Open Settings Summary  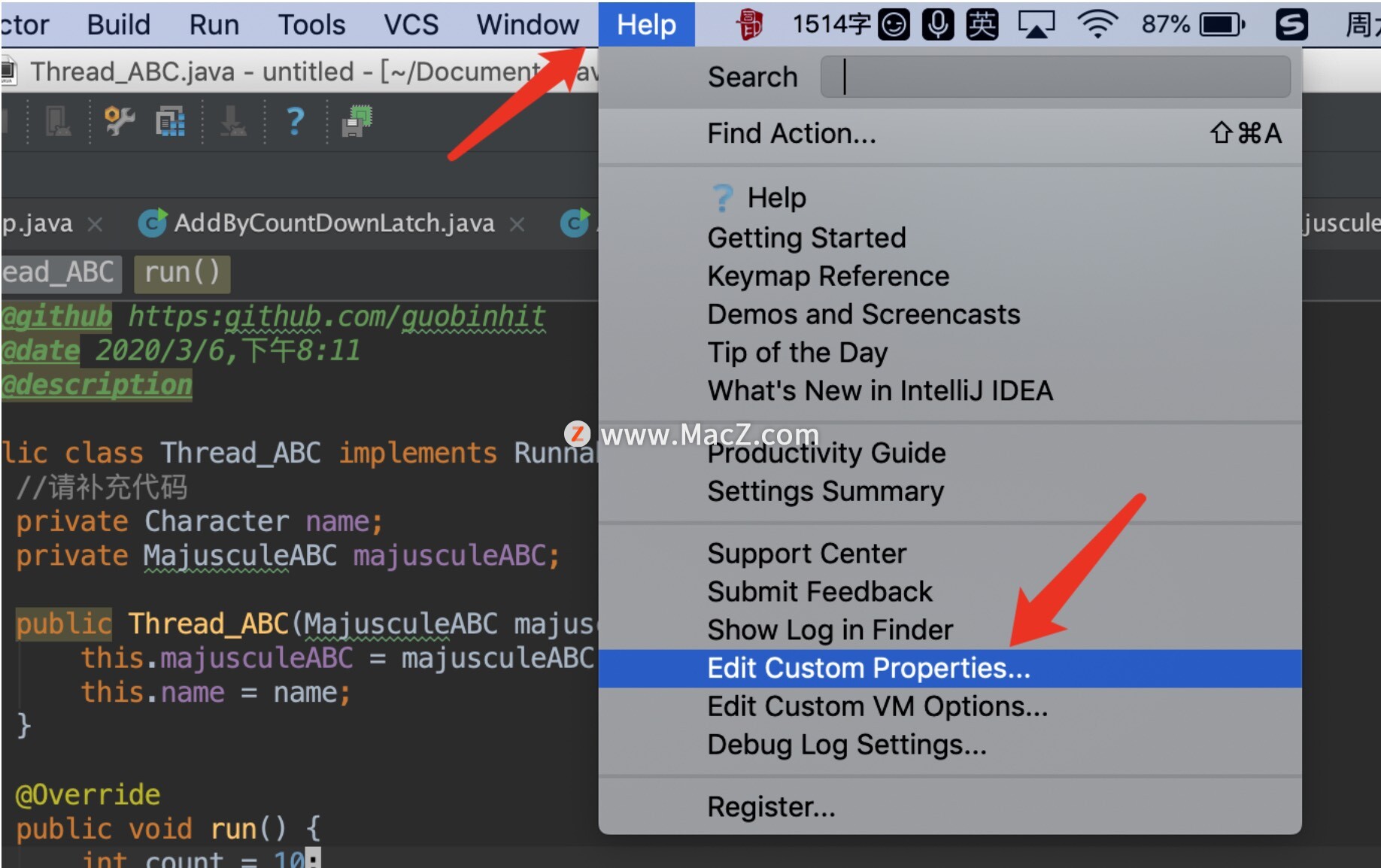[x=950, y=491]
